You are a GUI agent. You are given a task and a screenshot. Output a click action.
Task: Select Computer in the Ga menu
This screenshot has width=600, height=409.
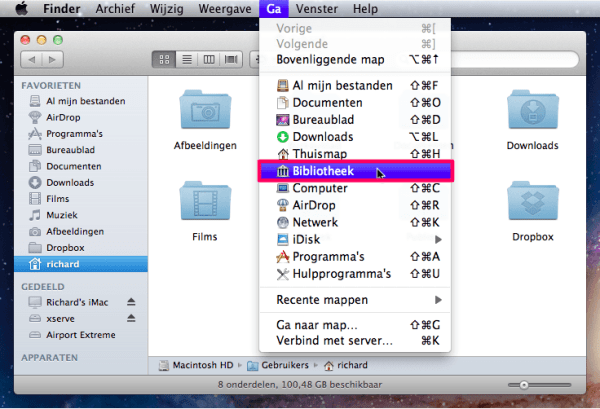coord(355,188)
